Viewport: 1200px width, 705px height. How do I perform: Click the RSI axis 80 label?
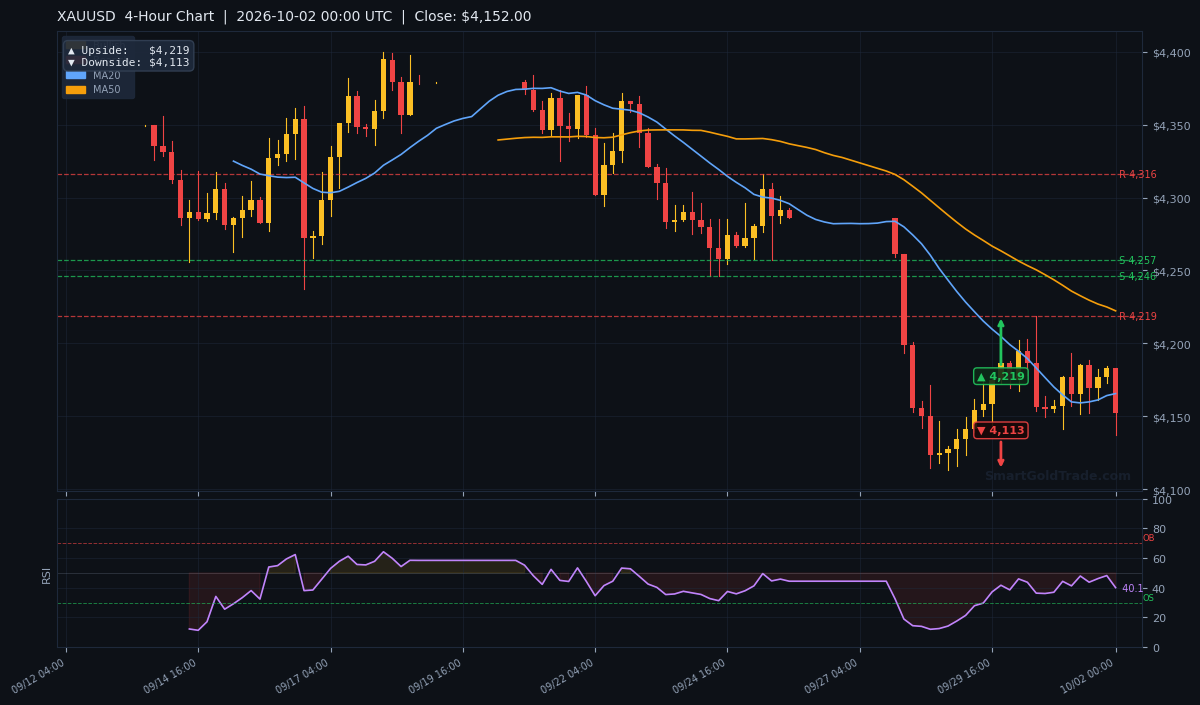pos(1159,529)
